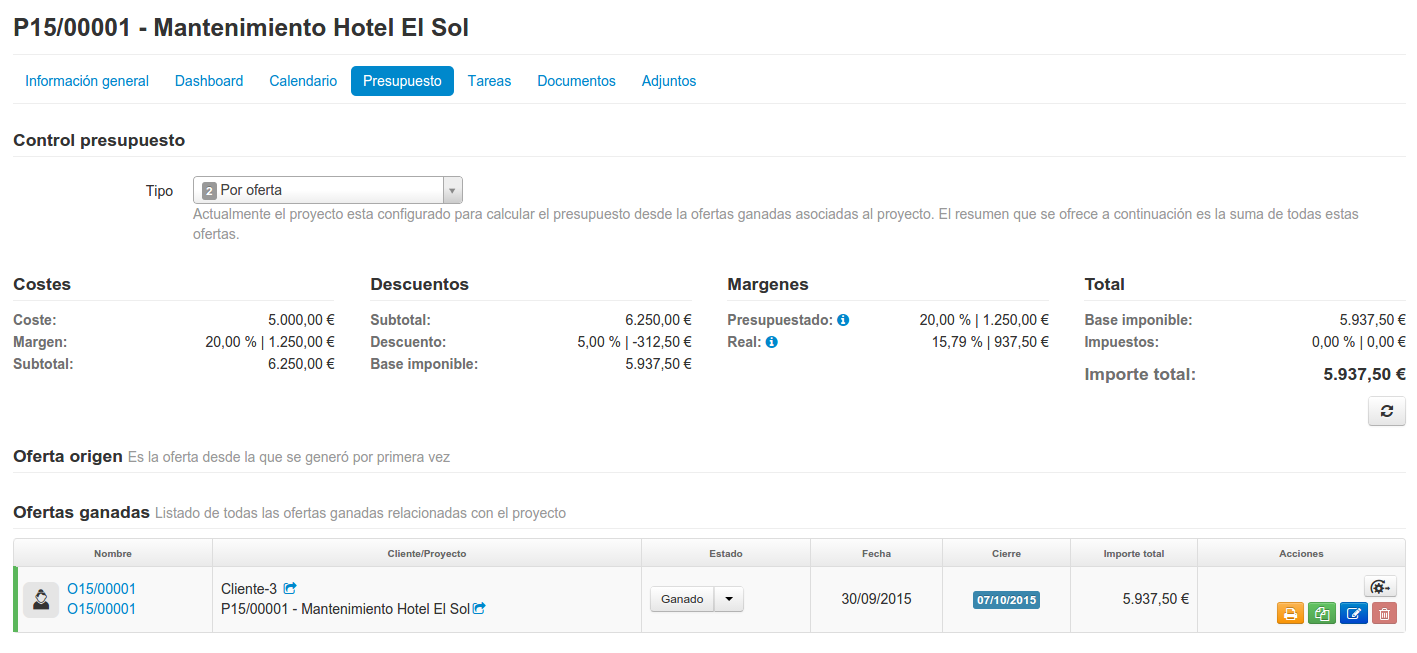Select the Presupuesto tab
Viewport: 1417px width, 653px height.
click(402, 81)
